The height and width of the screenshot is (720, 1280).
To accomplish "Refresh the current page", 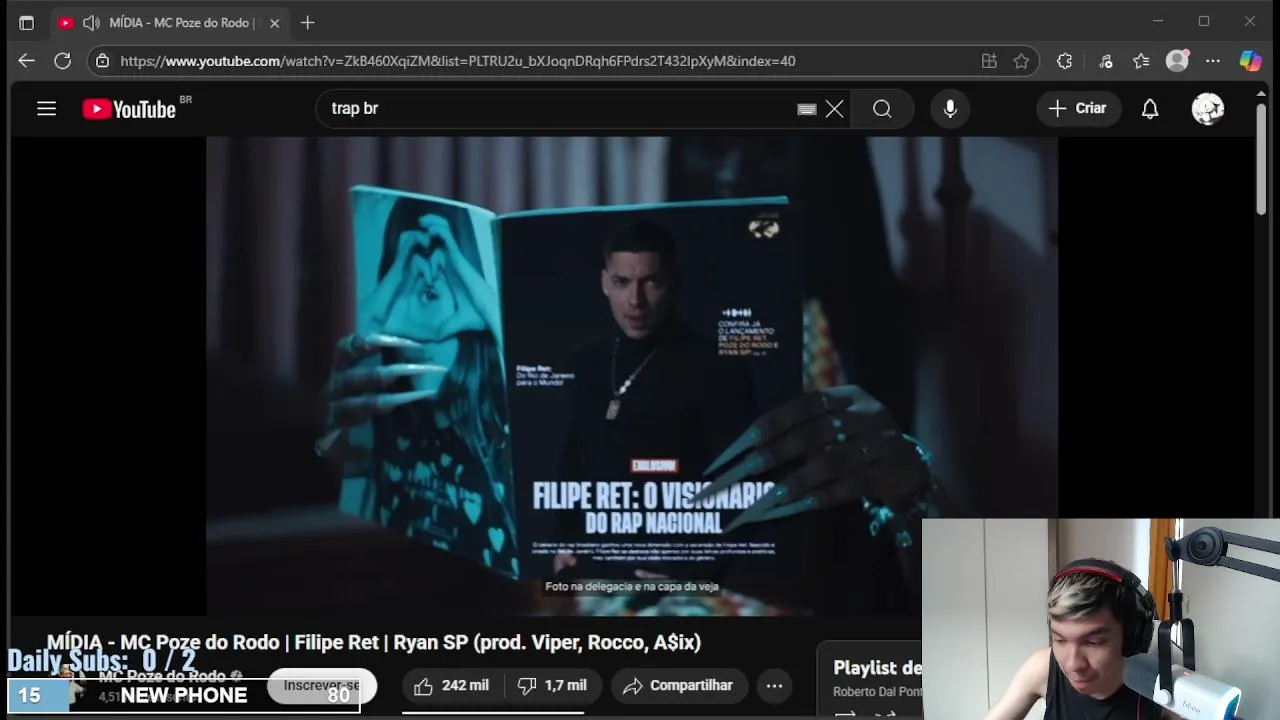I will pos(62,61).
